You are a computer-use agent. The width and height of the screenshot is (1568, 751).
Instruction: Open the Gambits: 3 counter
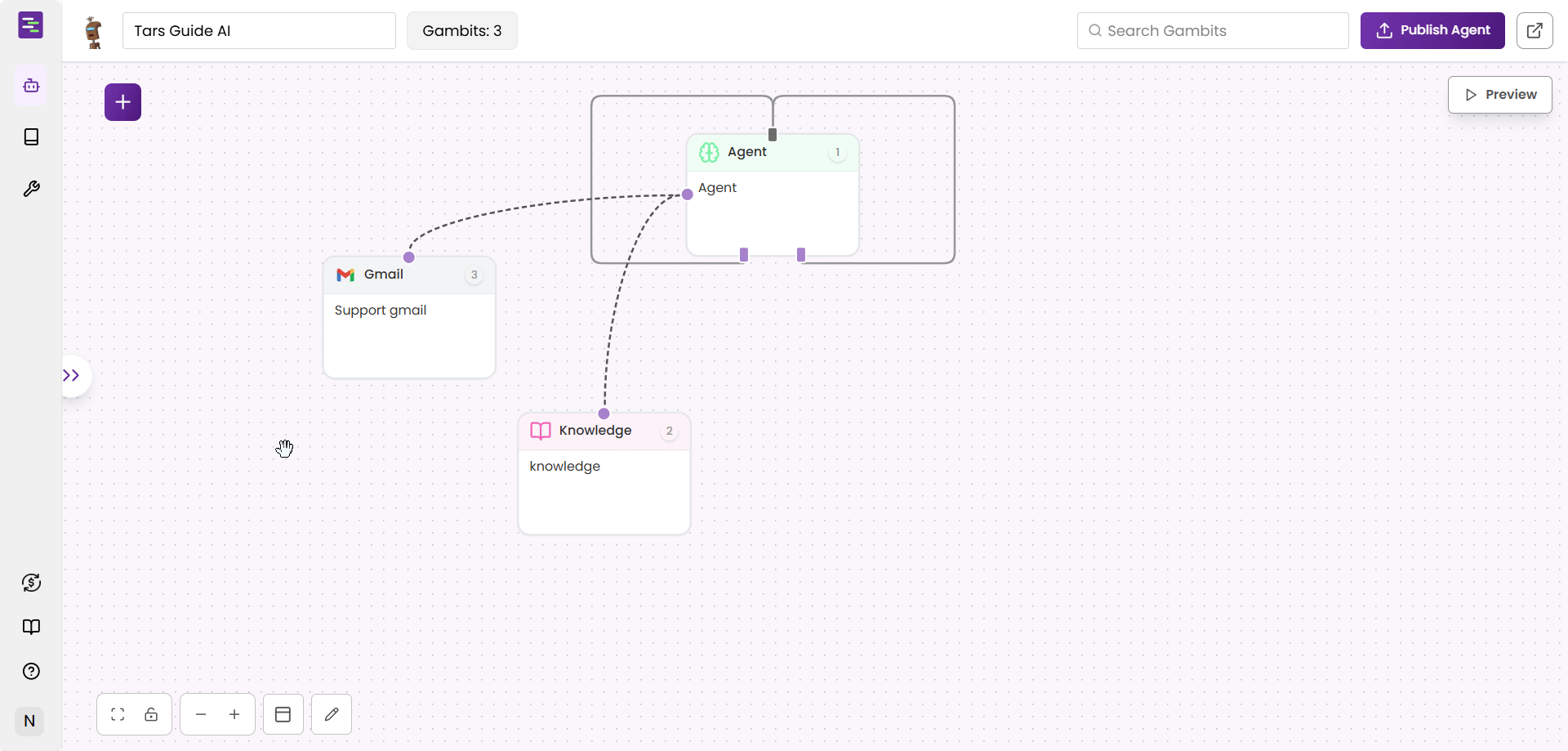461,30
